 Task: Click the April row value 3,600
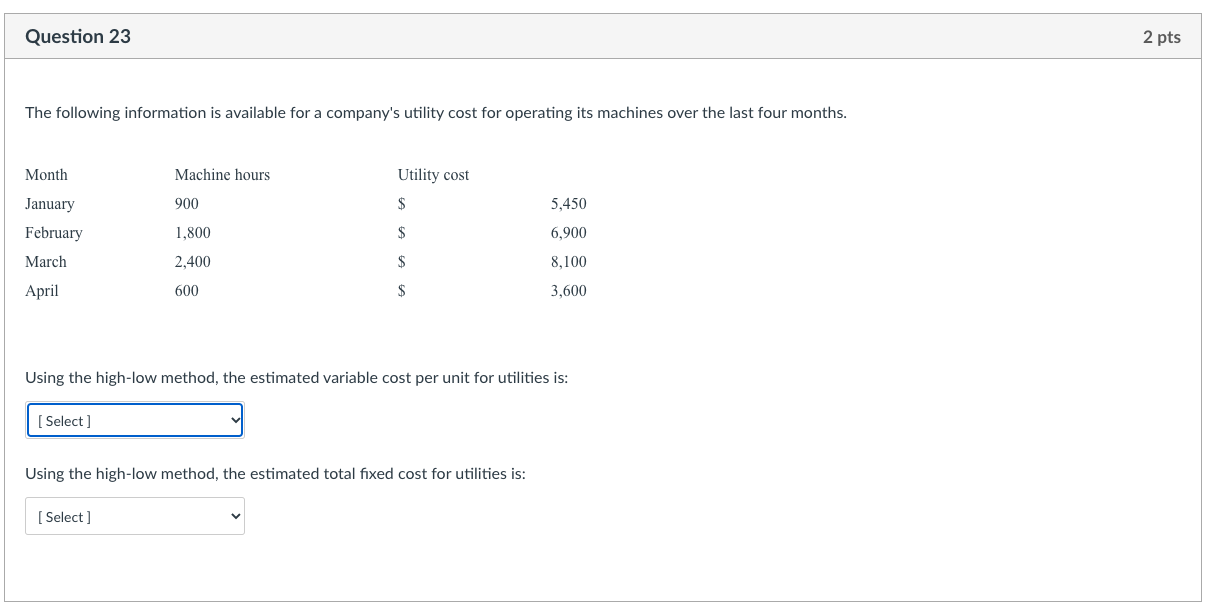click(568, 290)
